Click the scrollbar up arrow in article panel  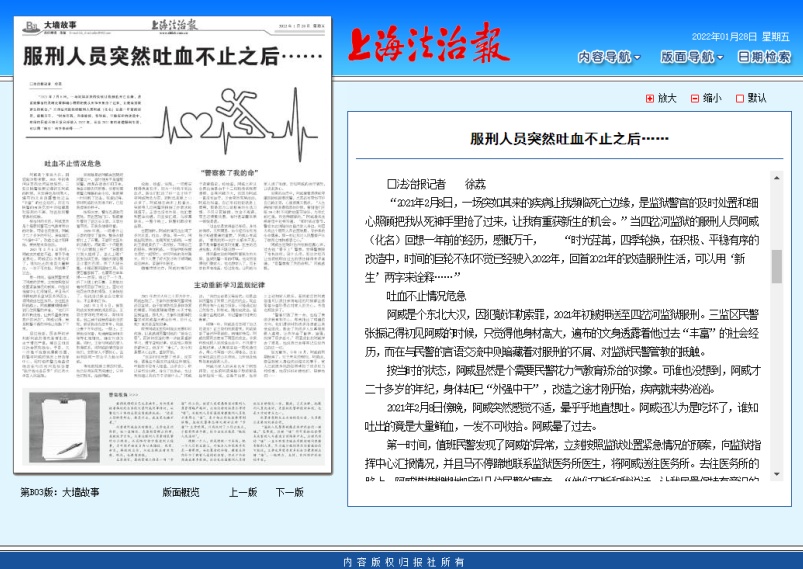[776, 178]
